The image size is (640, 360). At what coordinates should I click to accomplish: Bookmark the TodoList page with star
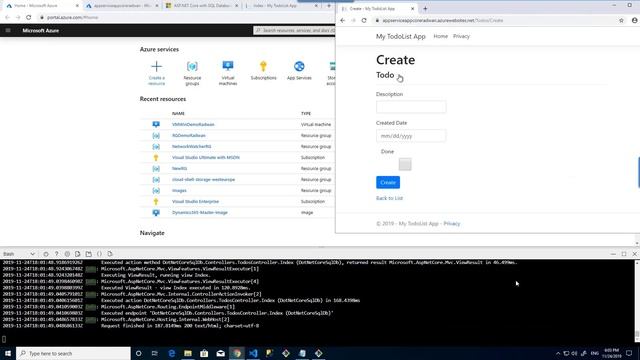pos(621,20)
